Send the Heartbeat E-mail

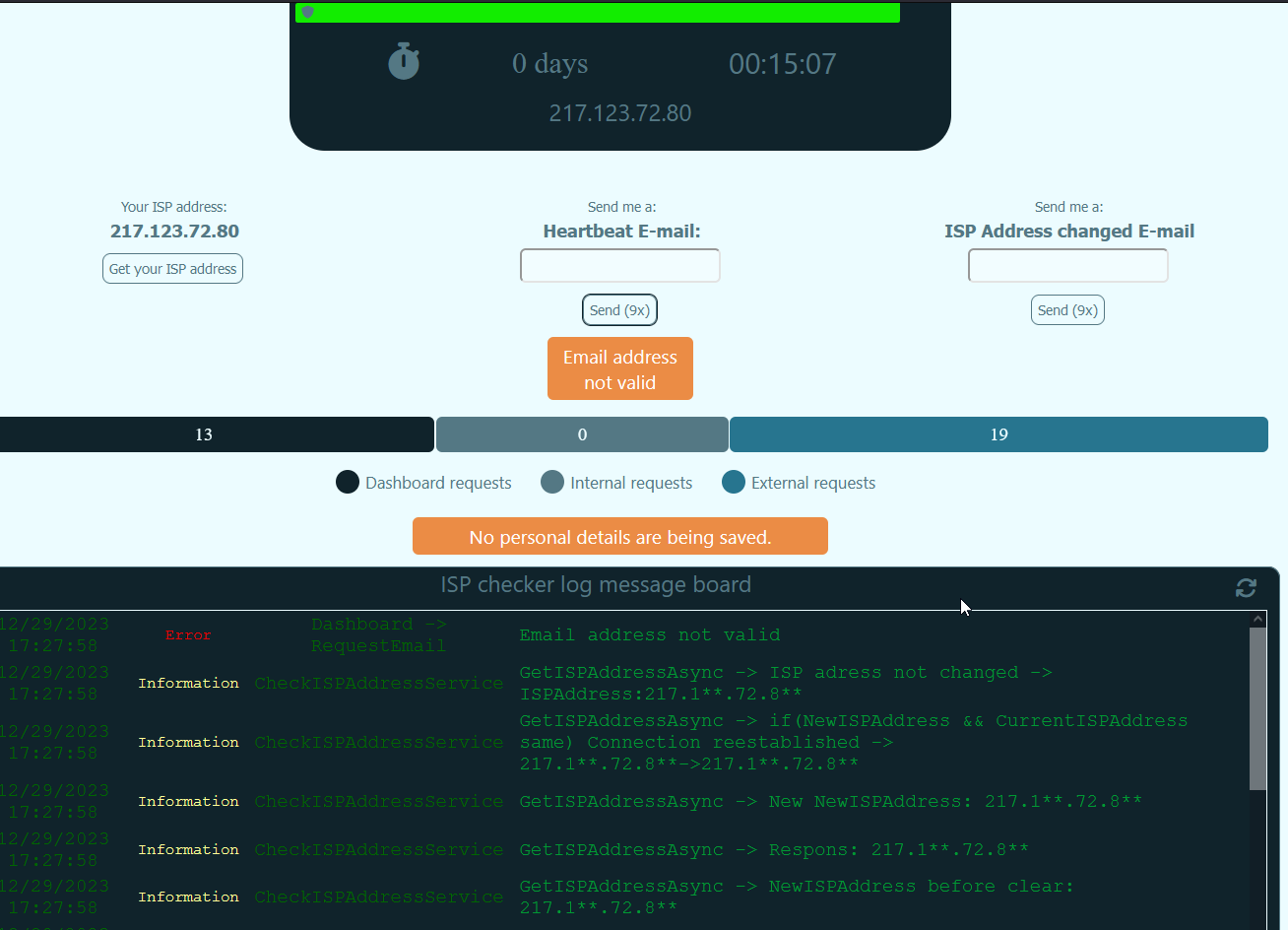pyautogui.click(x=619, y=310)
